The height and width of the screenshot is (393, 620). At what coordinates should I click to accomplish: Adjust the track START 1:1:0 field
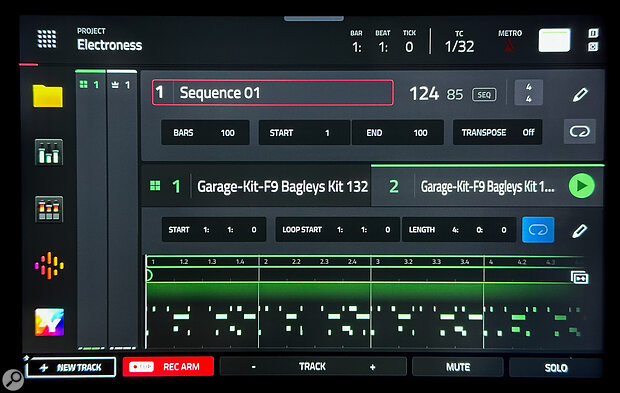[214, 230]
